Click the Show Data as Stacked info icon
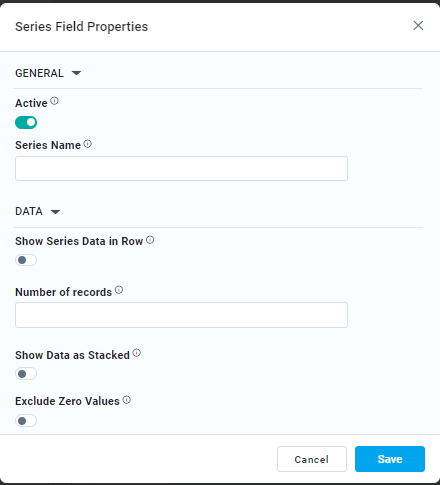Viewport: 440px width, 485px height. point(137,353)
